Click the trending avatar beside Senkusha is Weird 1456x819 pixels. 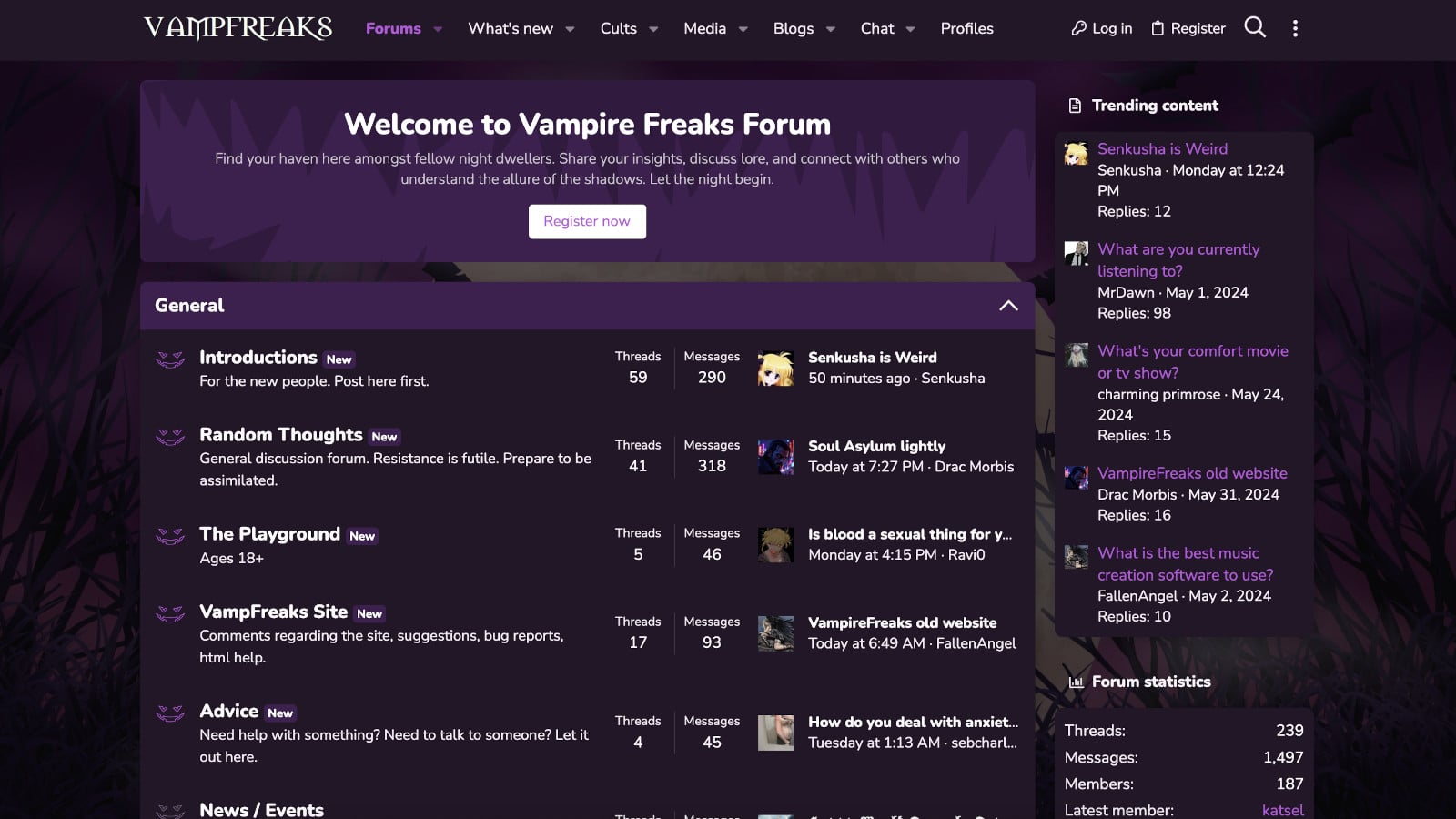[1077, 153]
